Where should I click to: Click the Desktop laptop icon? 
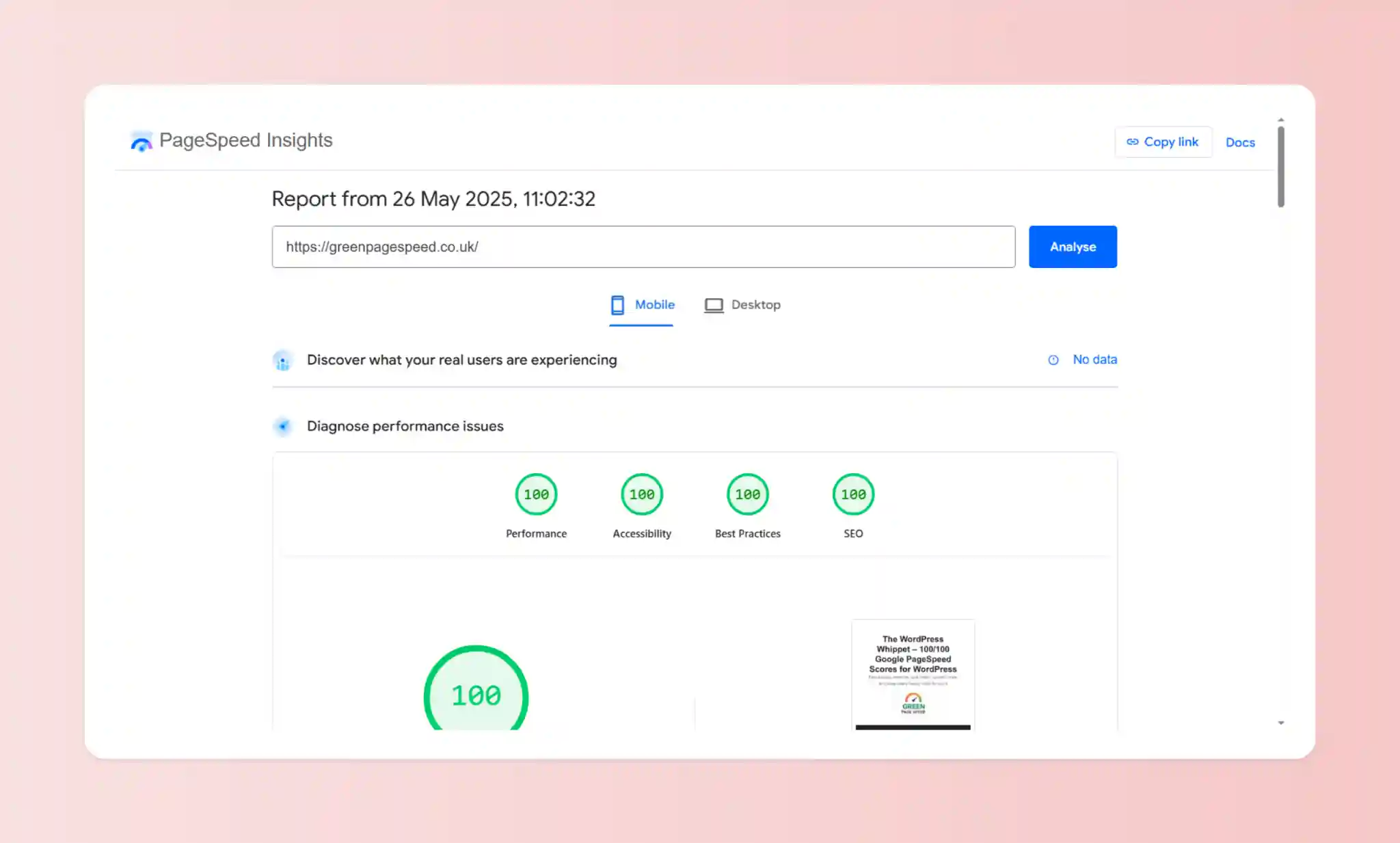714,305
